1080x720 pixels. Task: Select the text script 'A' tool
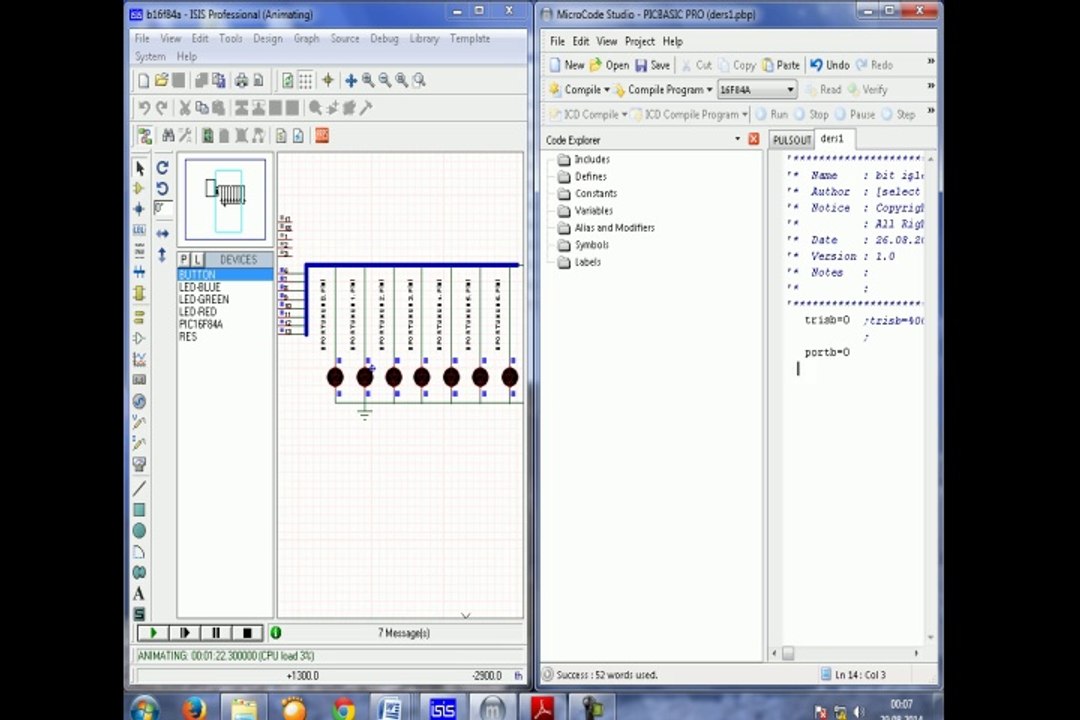click(x=139, y=593)
